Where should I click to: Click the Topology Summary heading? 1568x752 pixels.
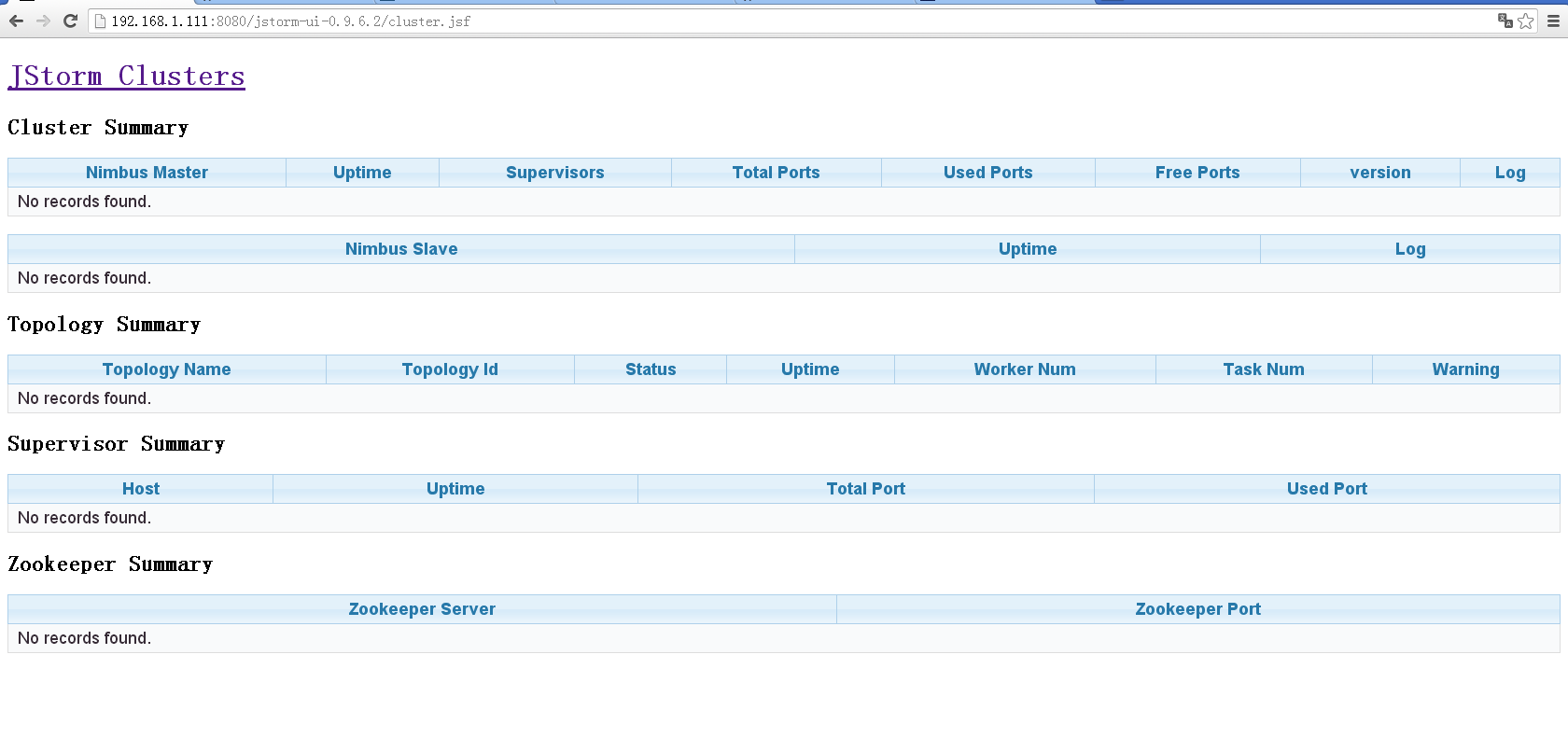click(x=105, y=325)
